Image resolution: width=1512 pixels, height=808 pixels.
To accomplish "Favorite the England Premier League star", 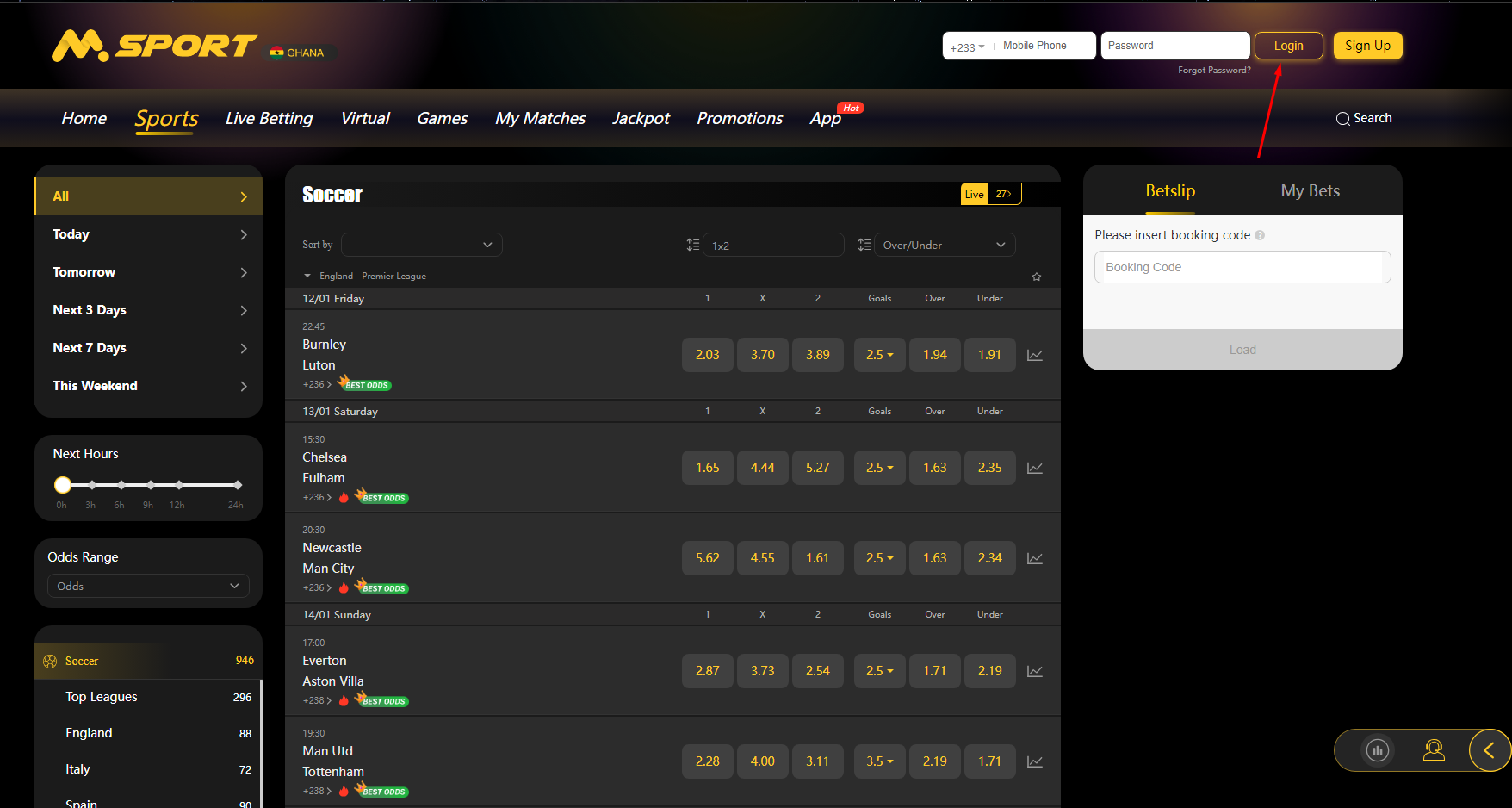I will click(x=1037, y=277).
